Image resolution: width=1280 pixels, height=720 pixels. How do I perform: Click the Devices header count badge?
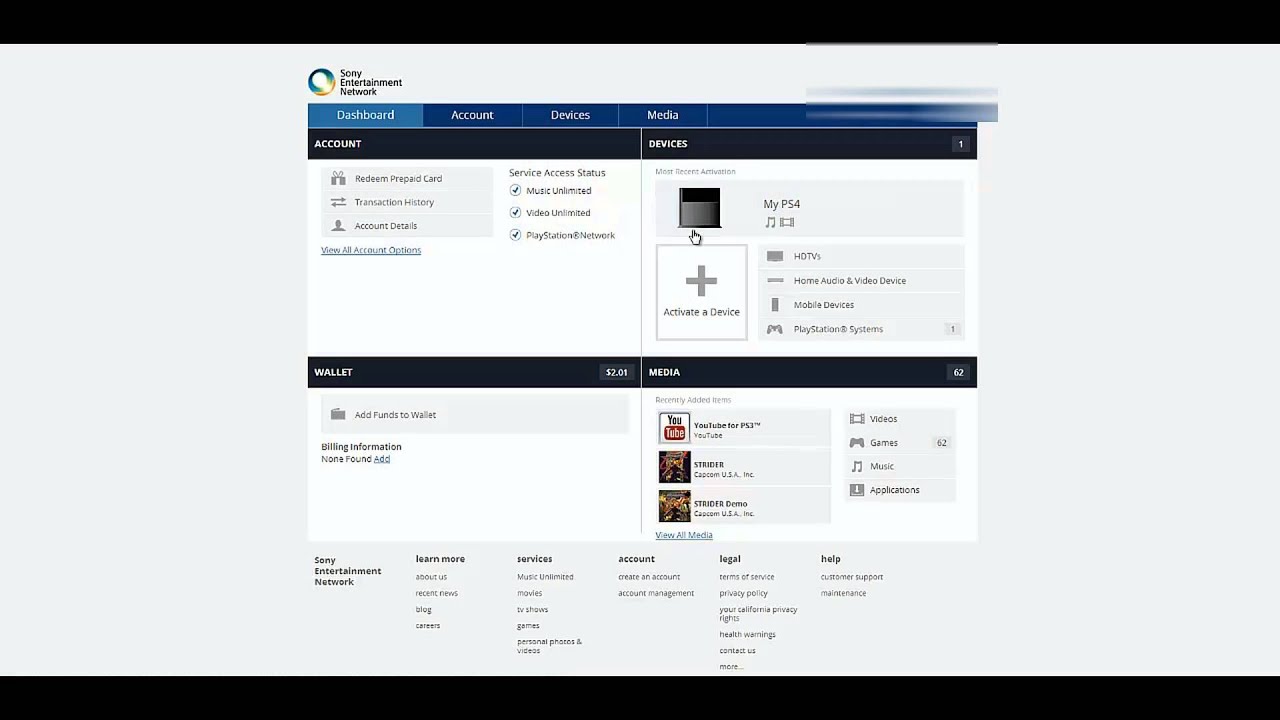[960, 144]
